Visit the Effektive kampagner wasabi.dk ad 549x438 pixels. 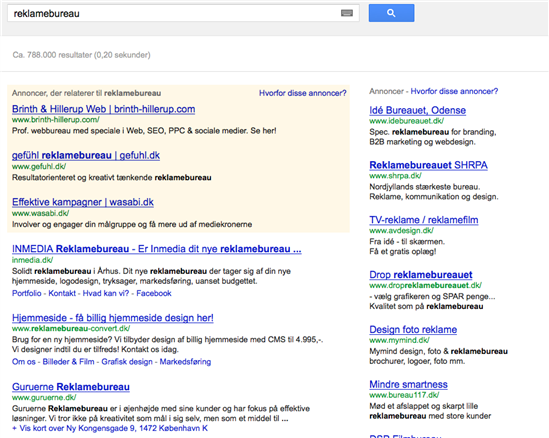[x=83, y=202]
